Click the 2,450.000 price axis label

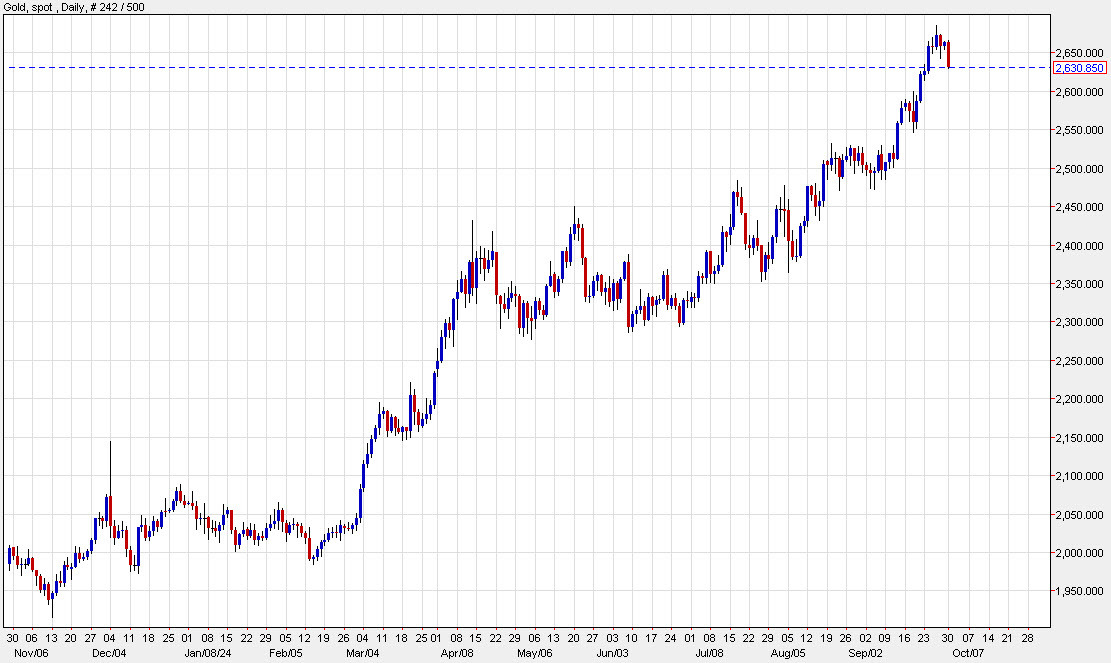[x=1079, y=208]
